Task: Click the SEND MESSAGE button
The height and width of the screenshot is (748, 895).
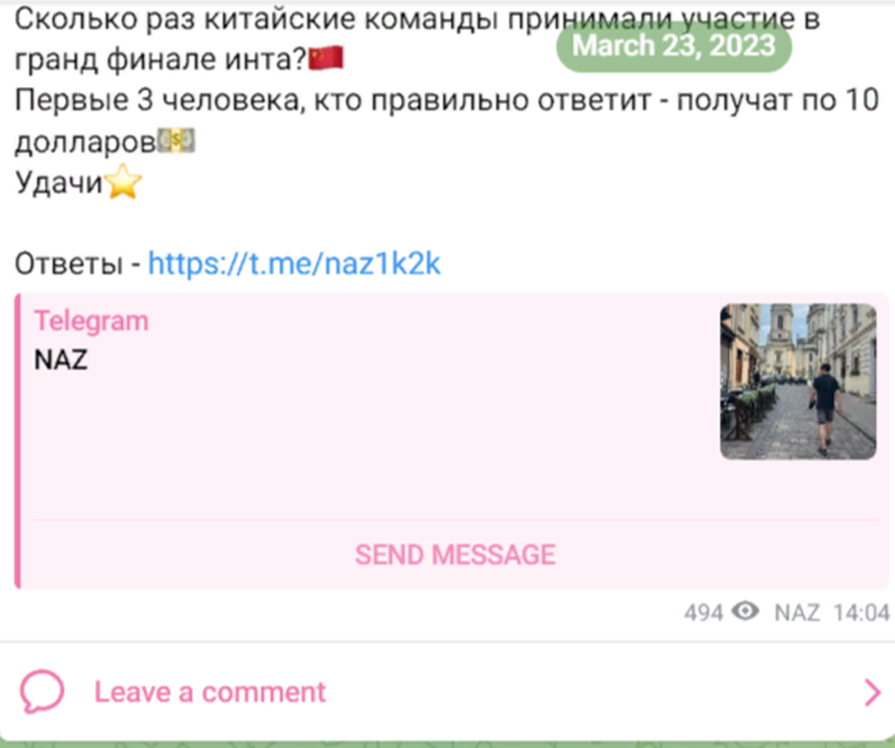Action: [x=455, y=554]
